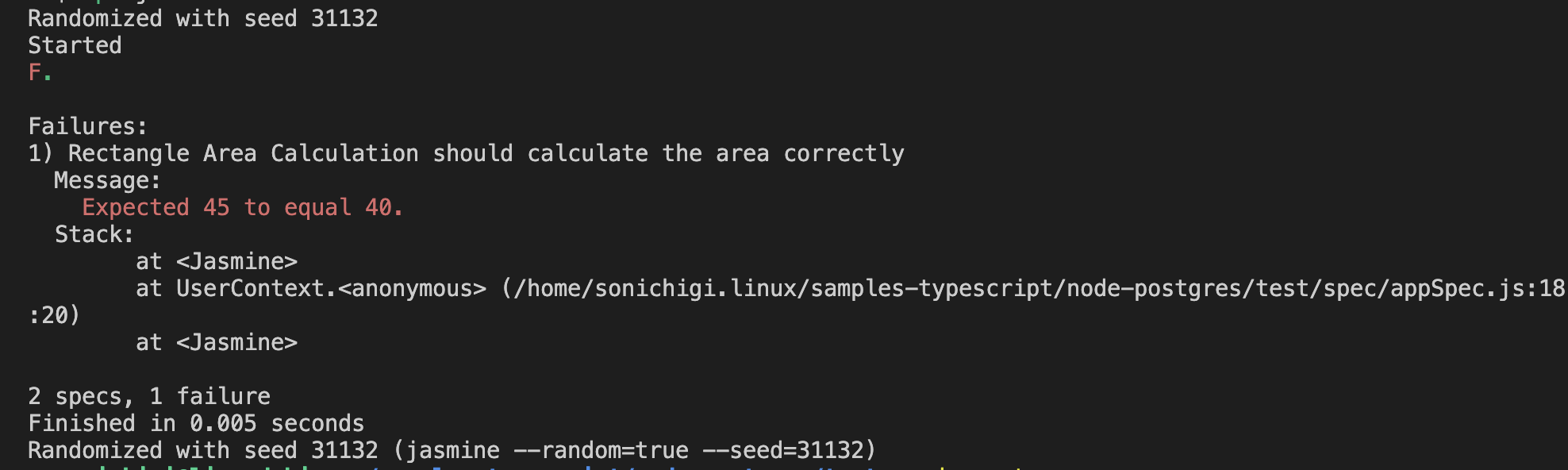Screen dimensions: 1568x470
Task: Click "should calculate the area correctly" text
Action: point(668,153)
